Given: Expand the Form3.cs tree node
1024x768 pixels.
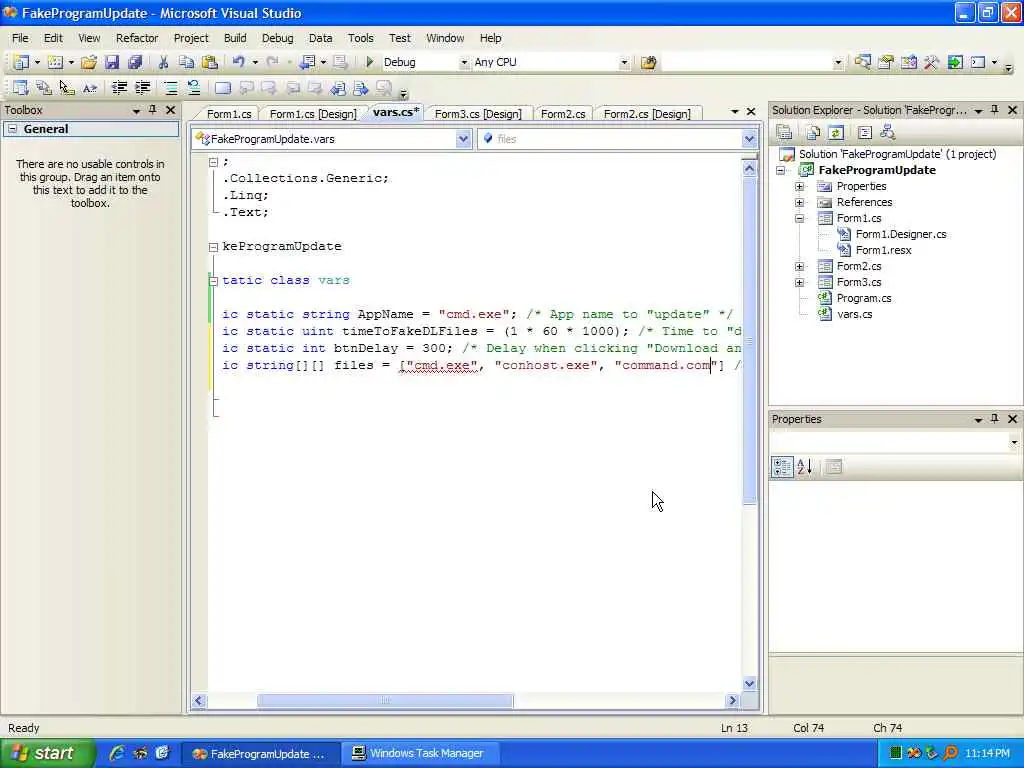Looking at the screenshot, I should tap(799, 282).
